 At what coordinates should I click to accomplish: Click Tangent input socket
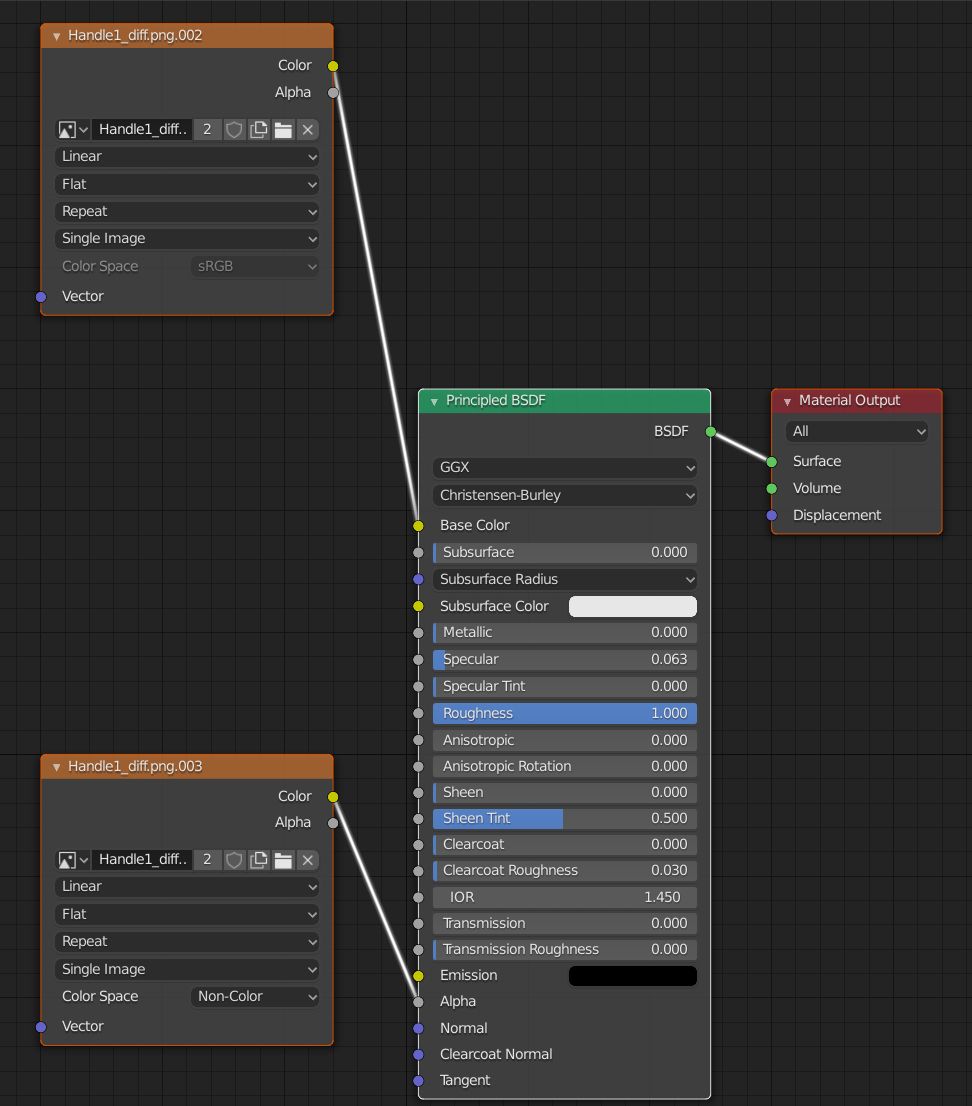418,1081
